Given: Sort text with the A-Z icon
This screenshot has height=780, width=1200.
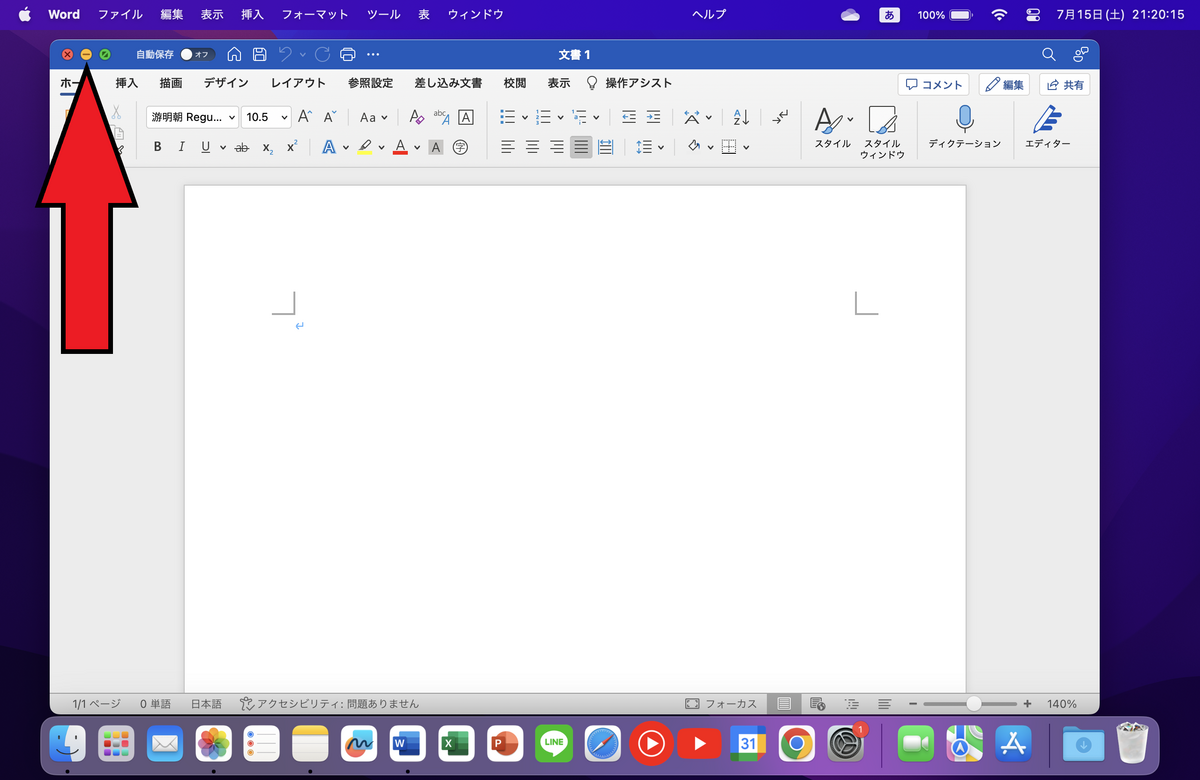Looking at the screenshot, I should (742, 117).
